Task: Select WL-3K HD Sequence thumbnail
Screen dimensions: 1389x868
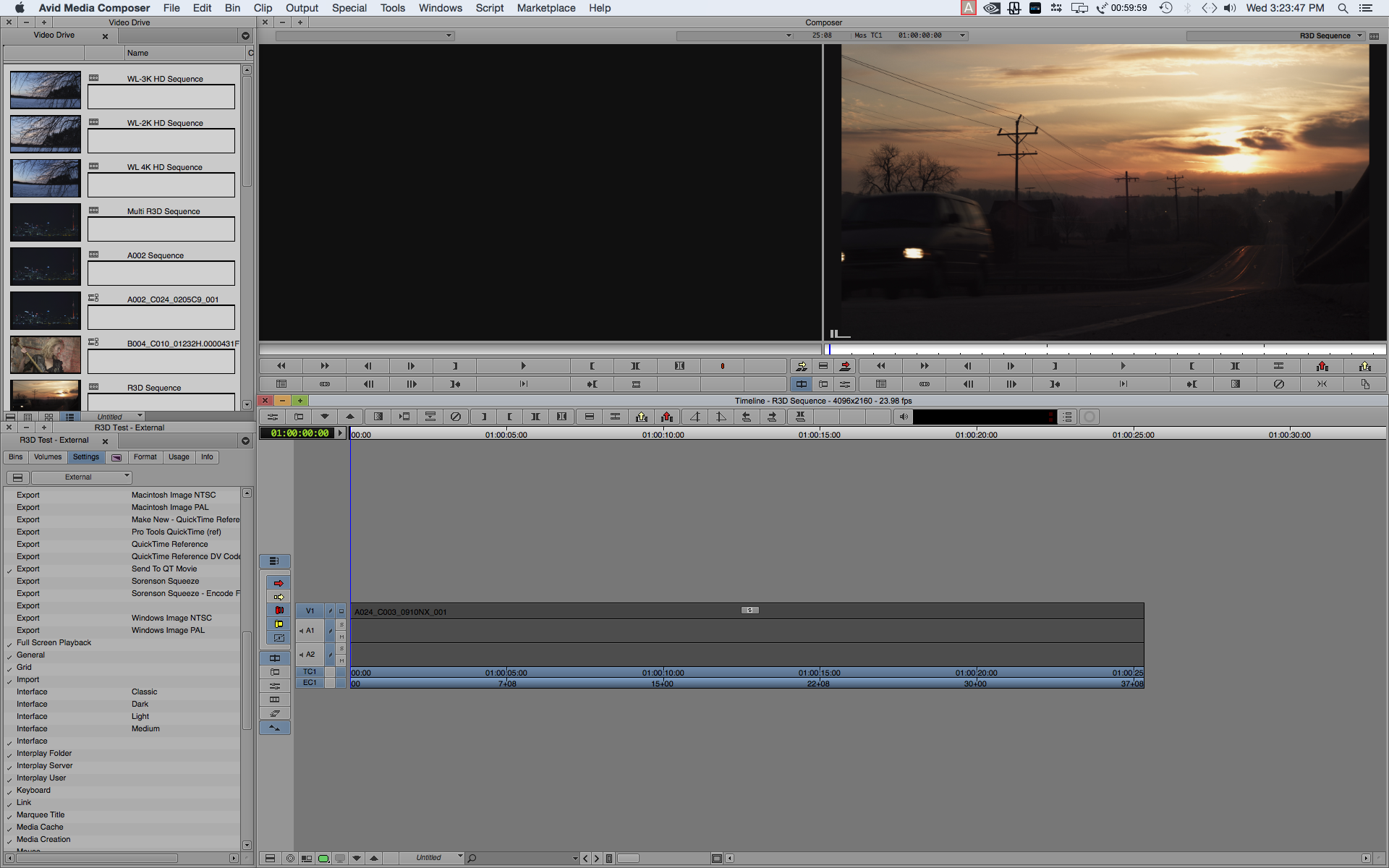Action: [x=46, y=90]
